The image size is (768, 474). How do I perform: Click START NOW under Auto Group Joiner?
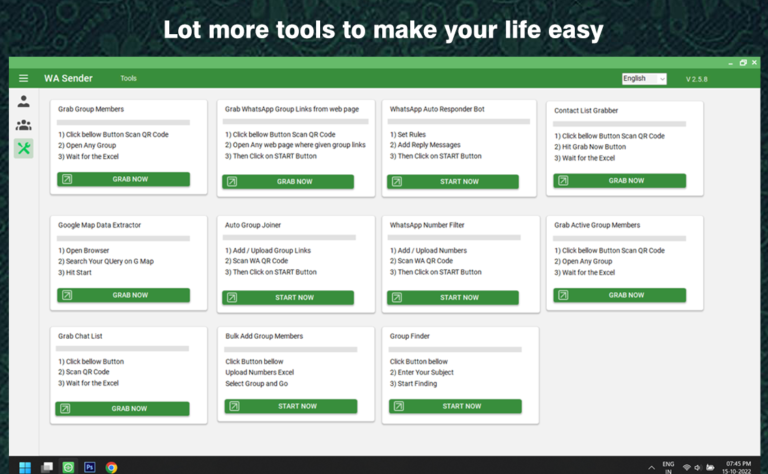click(288, 297)
